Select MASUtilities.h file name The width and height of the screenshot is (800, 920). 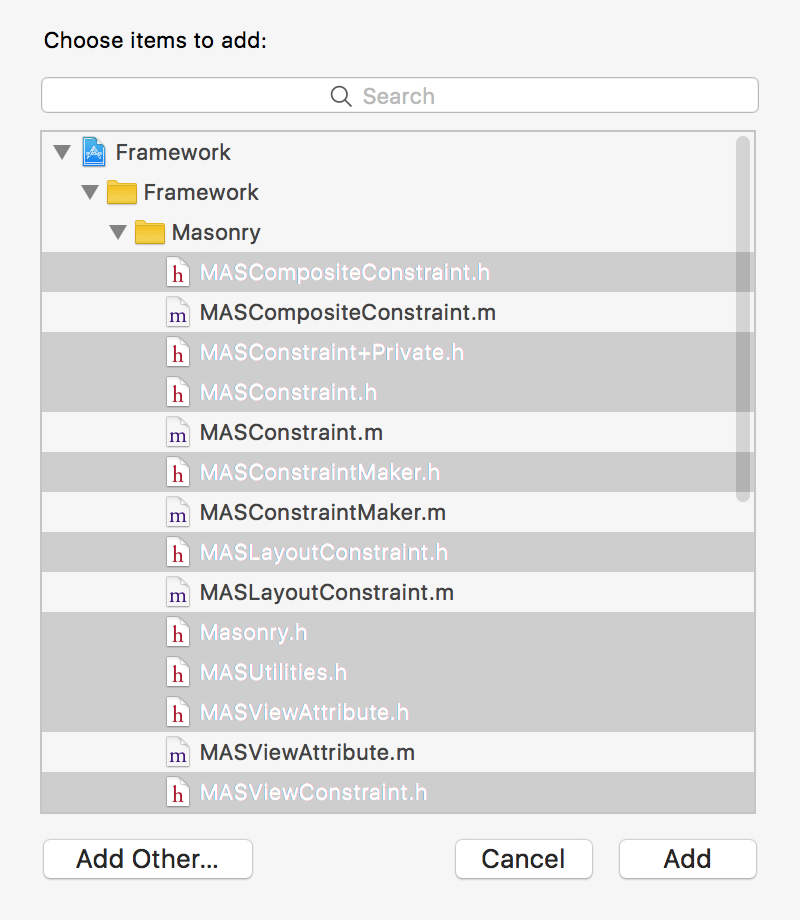pyautogui.click(x=274, y=672)
